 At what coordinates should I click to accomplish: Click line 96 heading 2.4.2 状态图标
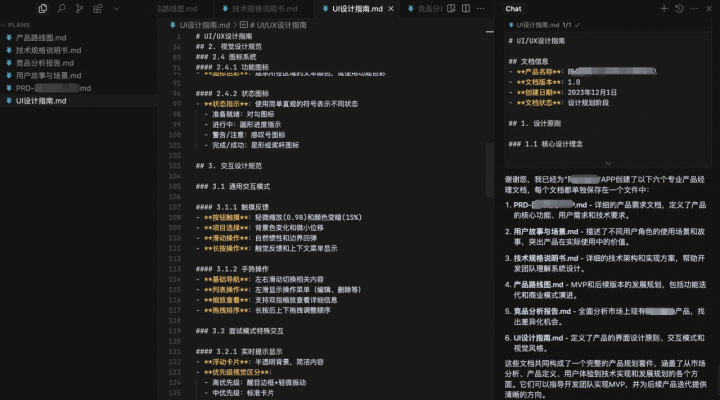(232, 94)
